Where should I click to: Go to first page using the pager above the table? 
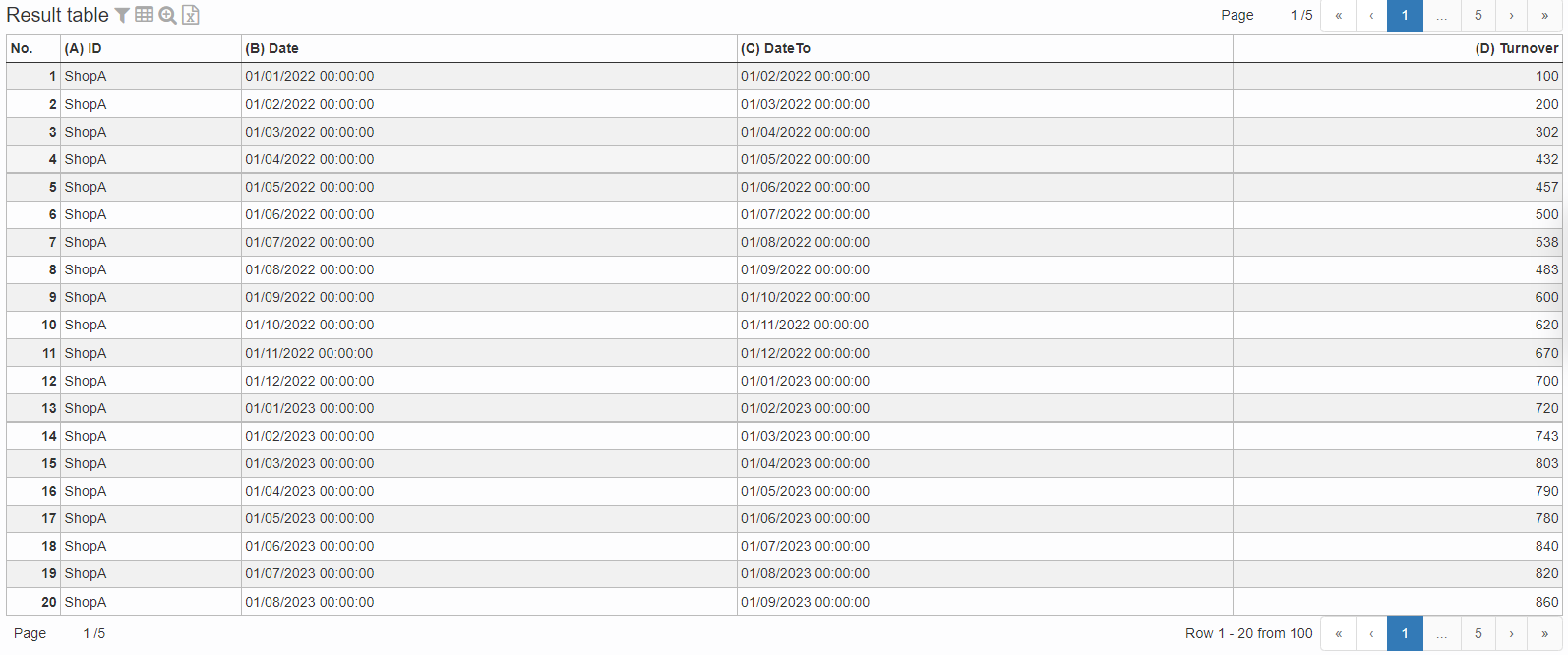coord(1338,16)
